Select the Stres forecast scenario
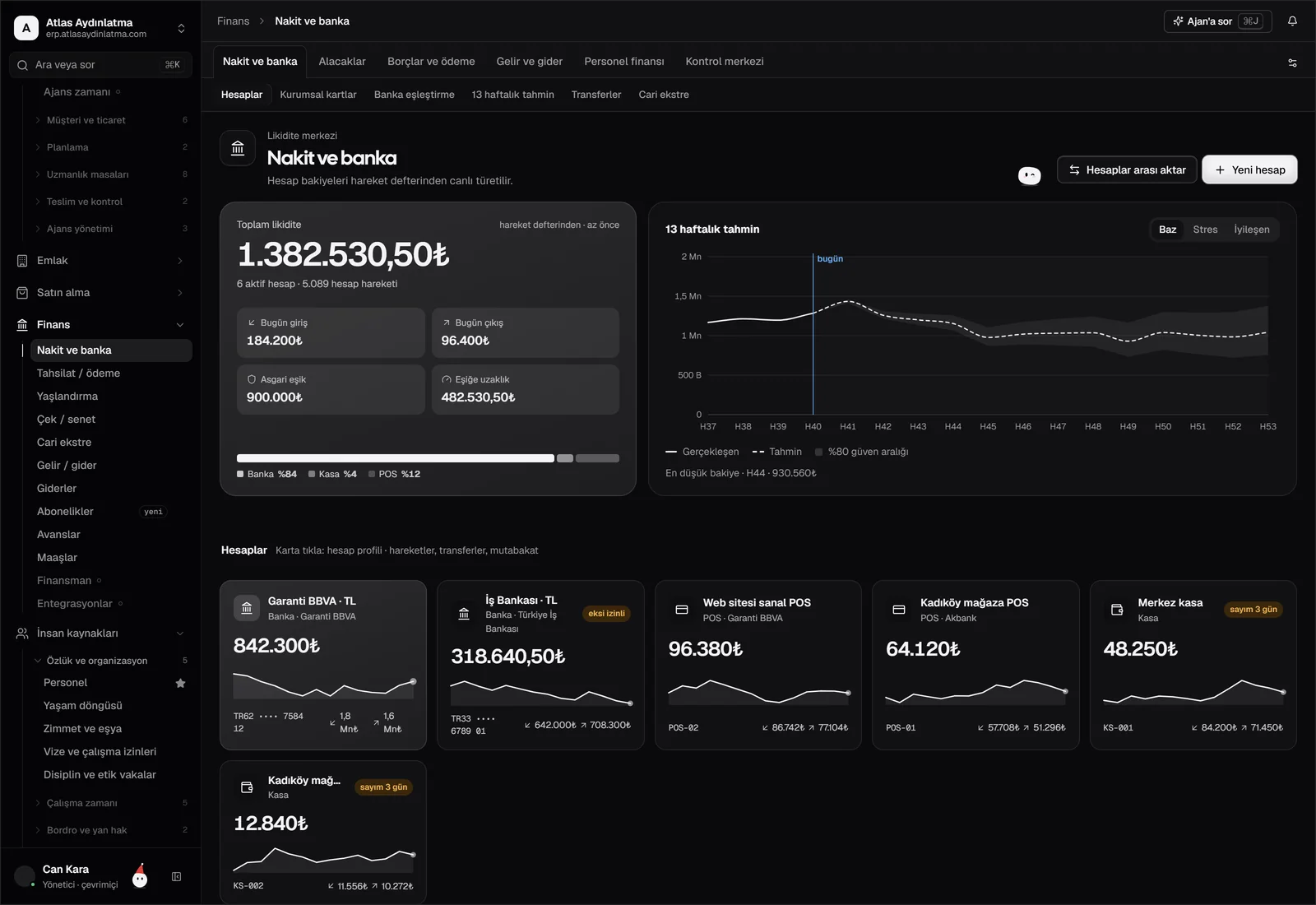The width and height of the screenshot is (1316, 905). tap(1205, 230)
